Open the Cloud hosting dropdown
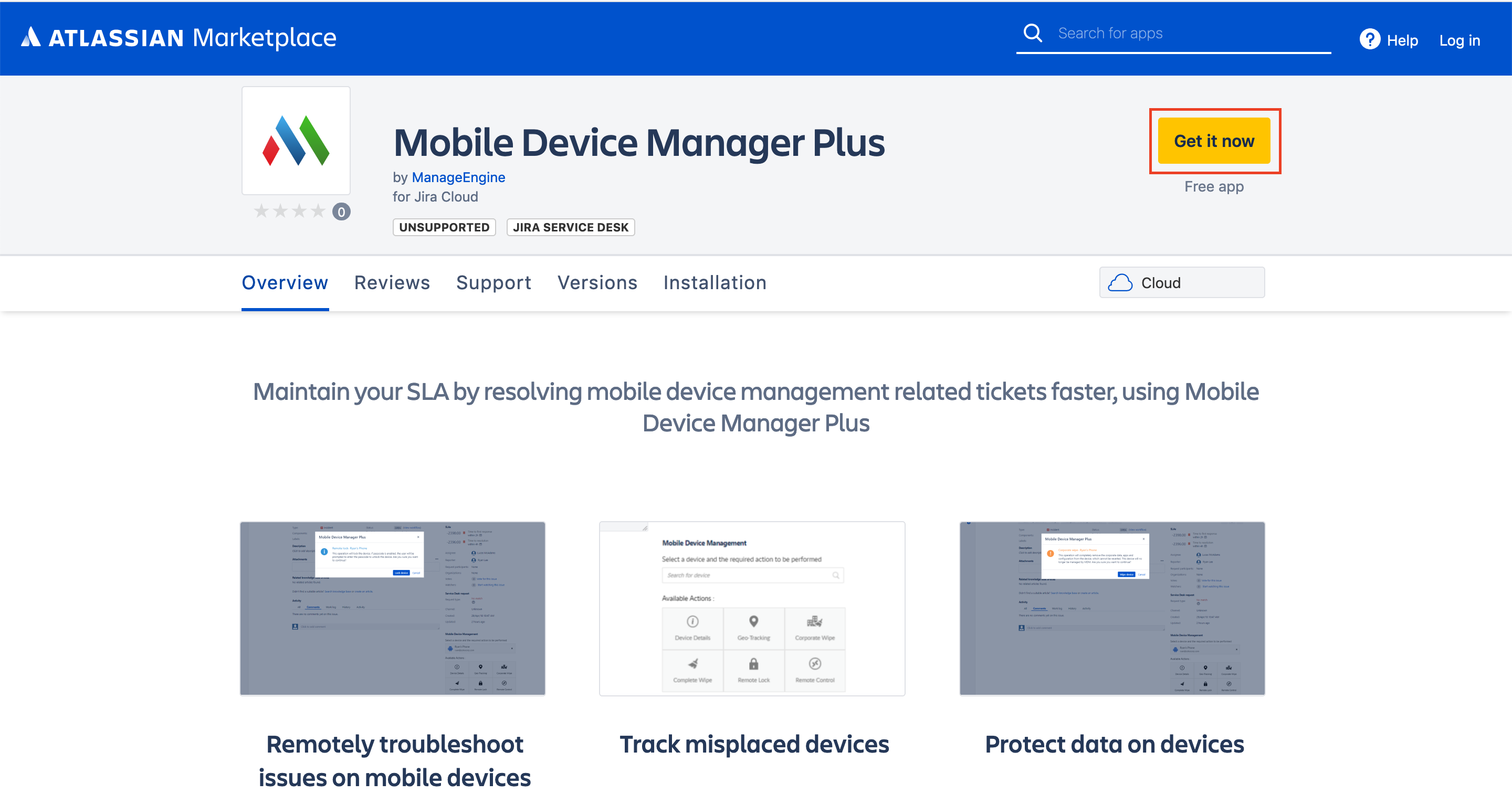This screenshot has height=804, width=1512. 1181,283
